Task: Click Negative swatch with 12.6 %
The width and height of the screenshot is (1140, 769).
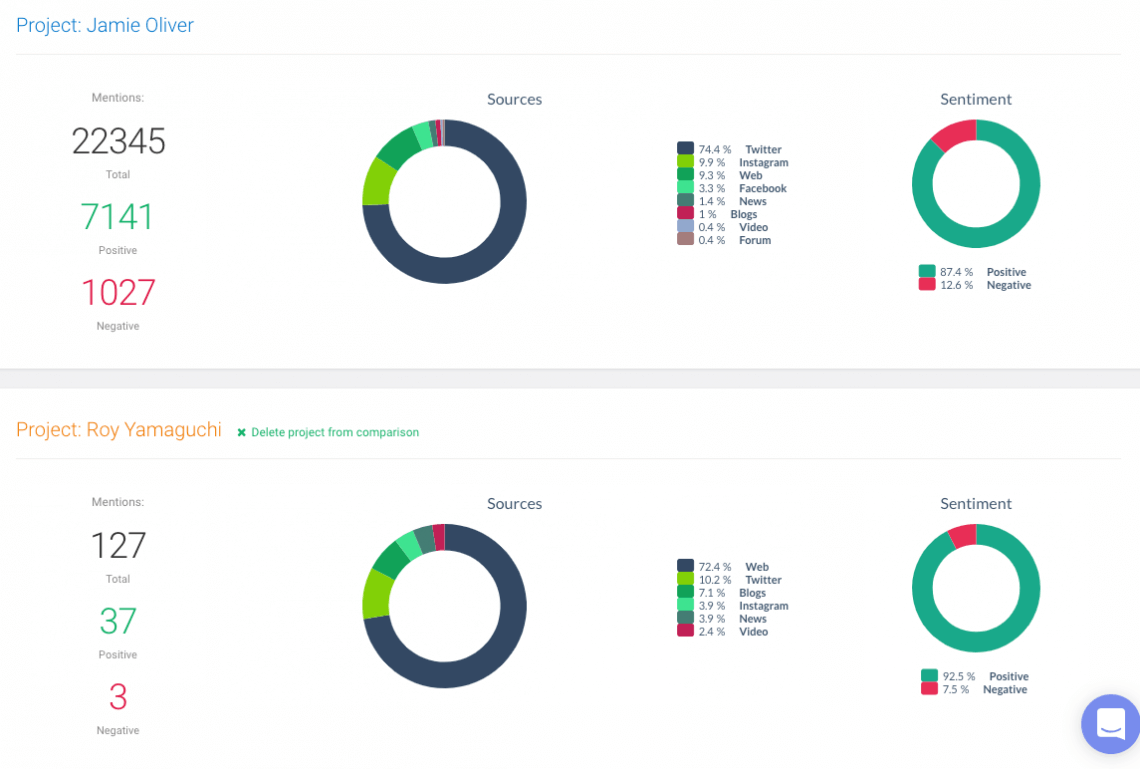Action: point(926,284)
